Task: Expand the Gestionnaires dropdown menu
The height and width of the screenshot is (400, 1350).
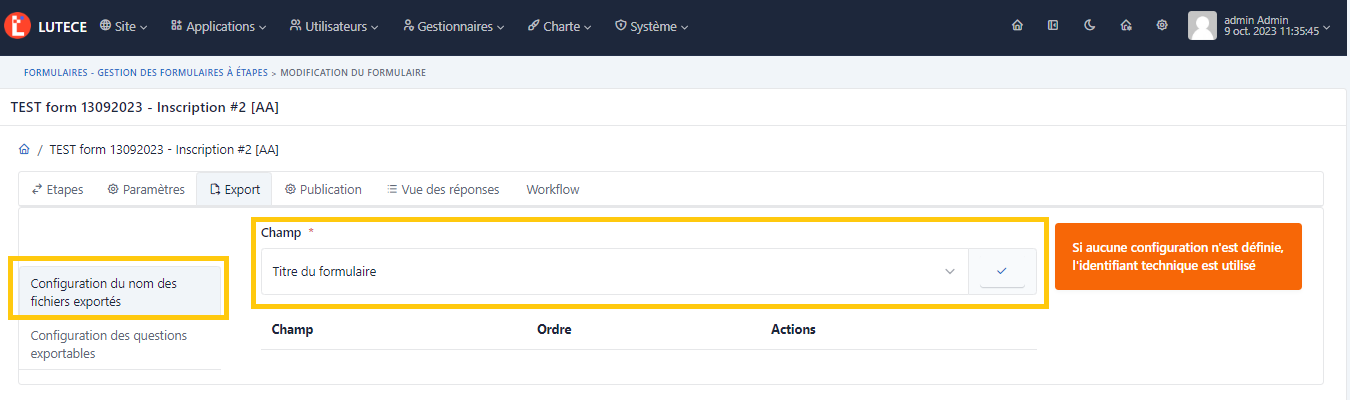Action: [x=454, y=26]
